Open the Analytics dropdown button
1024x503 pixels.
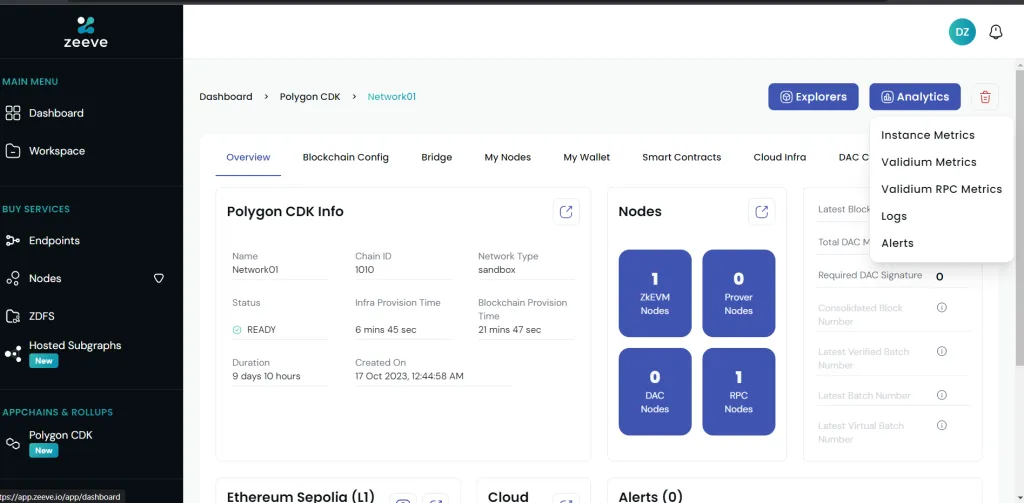point(915,97)
